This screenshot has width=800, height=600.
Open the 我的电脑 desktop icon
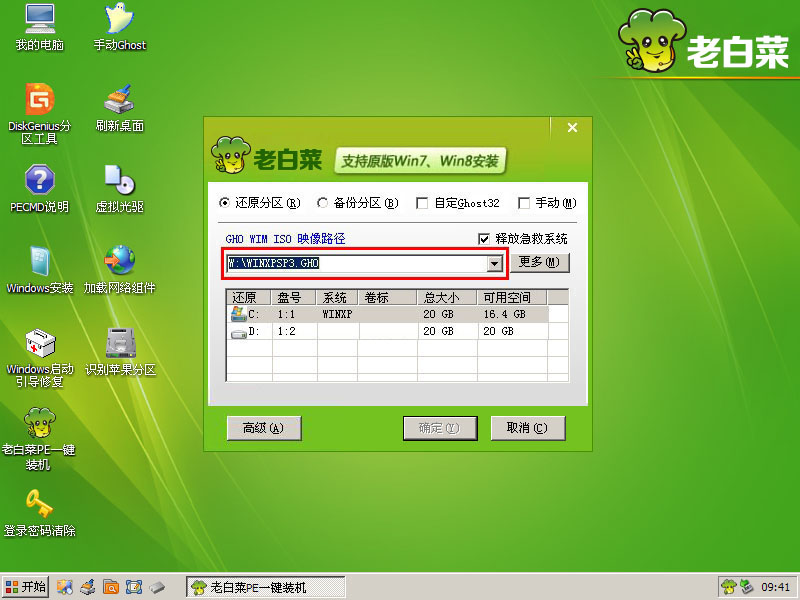pos(40,27)
